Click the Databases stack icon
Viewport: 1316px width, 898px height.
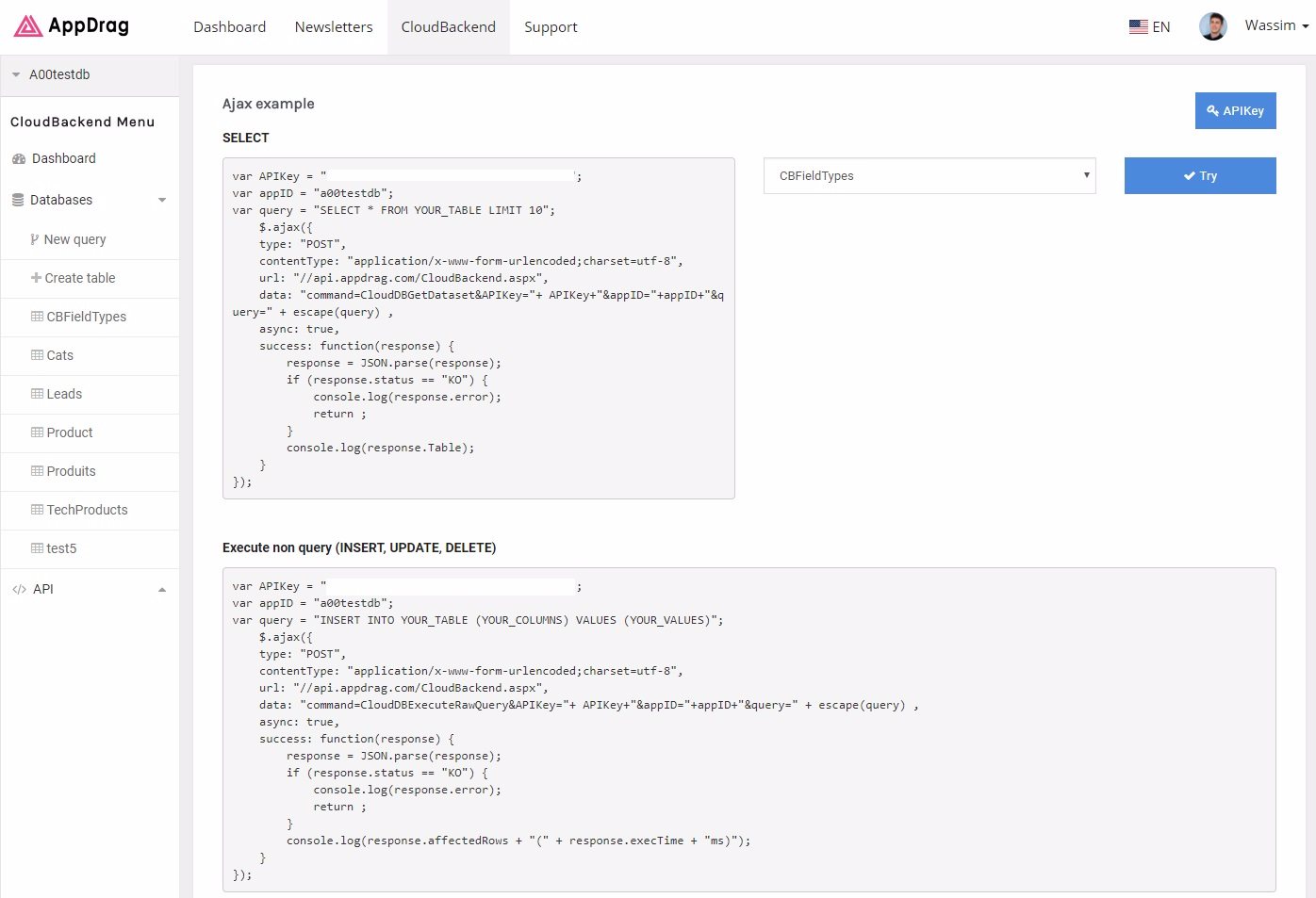18,200
